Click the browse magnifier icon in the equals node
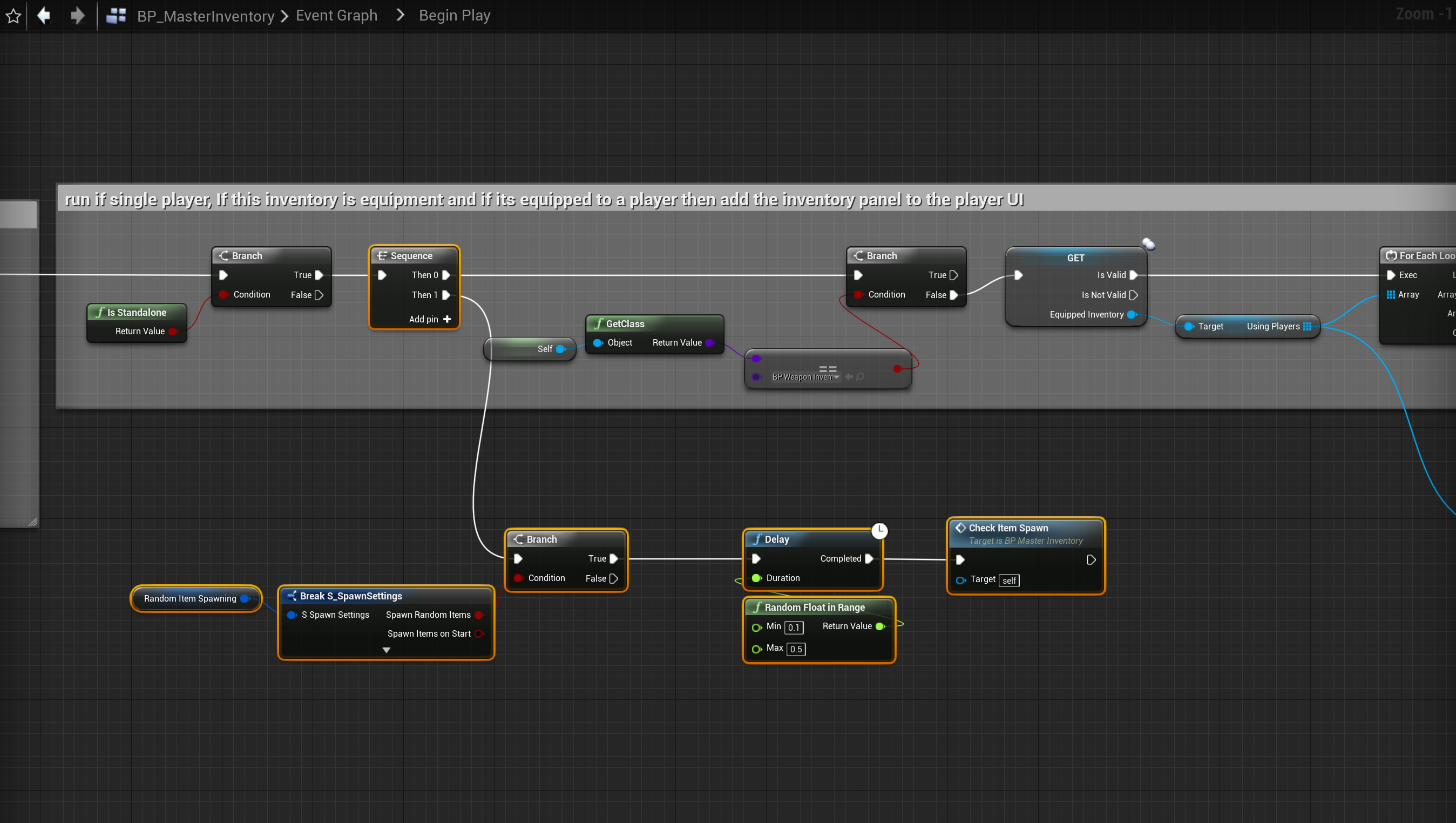The height and width of the screenshot is (823, 1456). pyautogui.click(x=859, y=376)
